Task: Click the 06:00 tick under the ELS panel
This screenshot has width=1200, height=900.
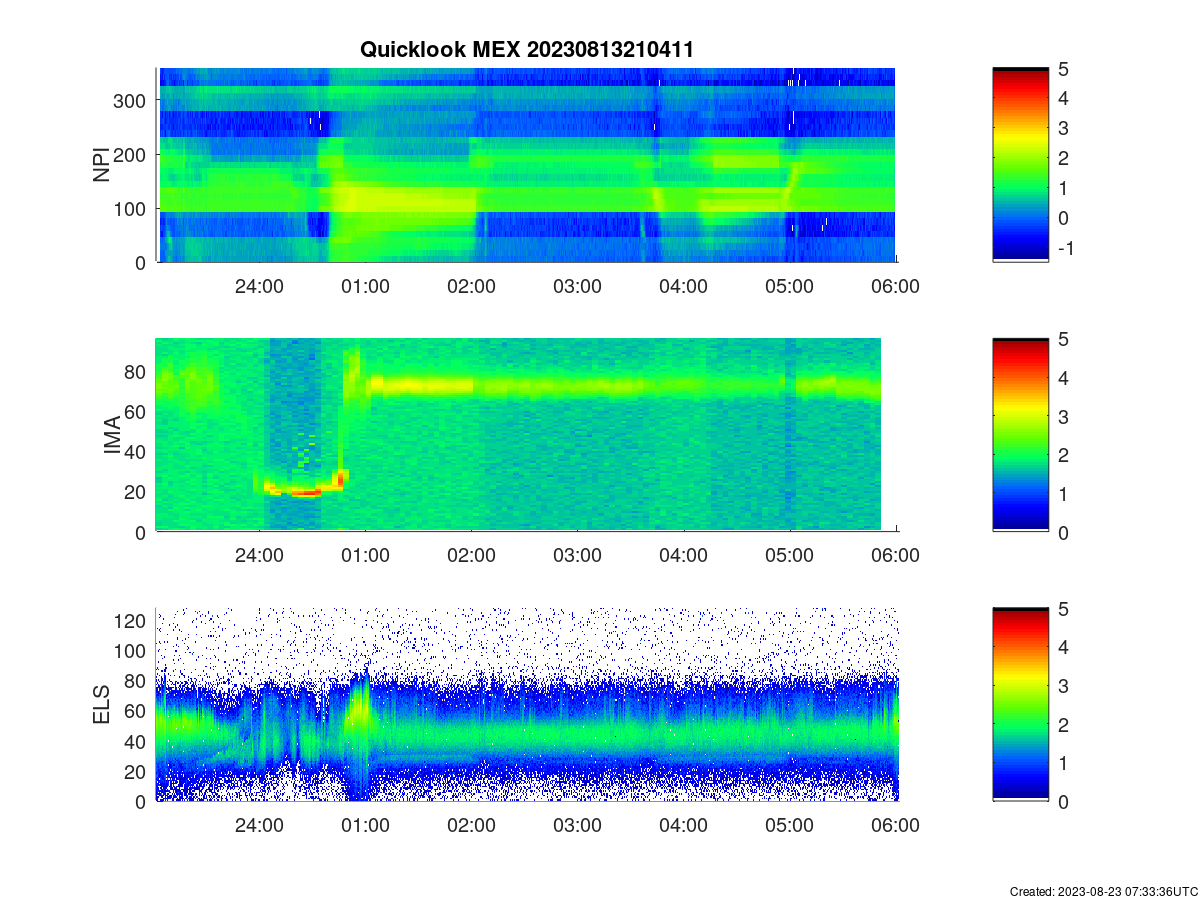Action: [895, 826]
